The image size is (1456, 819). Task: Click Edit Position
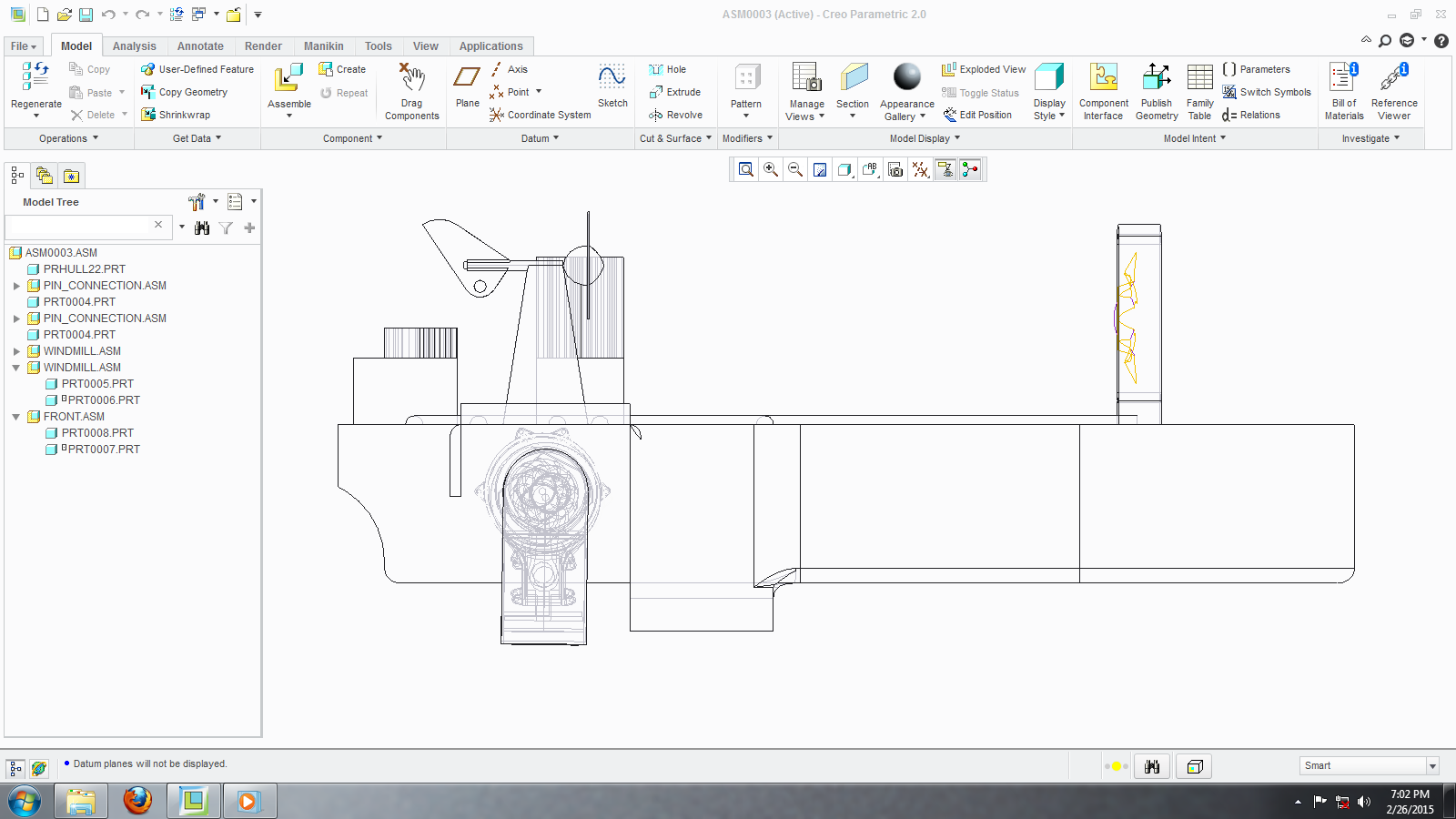[x=977, y=115]
